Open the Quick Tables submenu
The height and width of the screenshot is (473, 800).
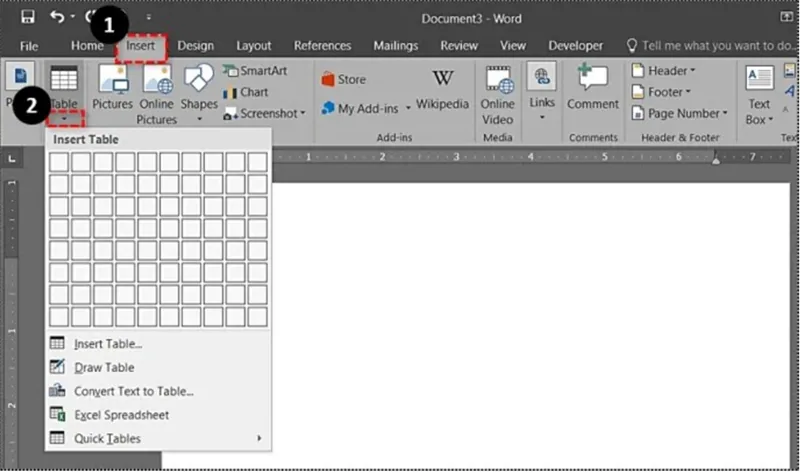click(159, 438)
